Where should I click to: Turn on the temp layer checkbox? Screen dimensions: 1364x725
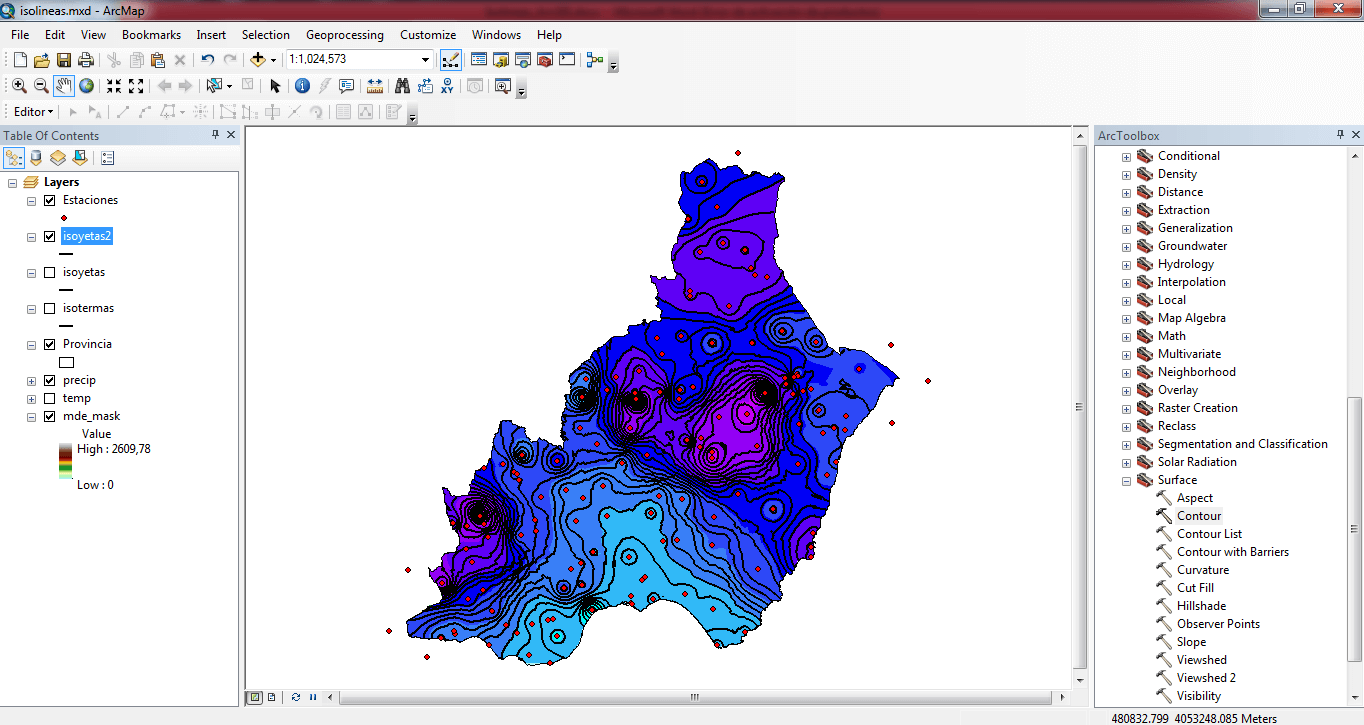point(49,398)
